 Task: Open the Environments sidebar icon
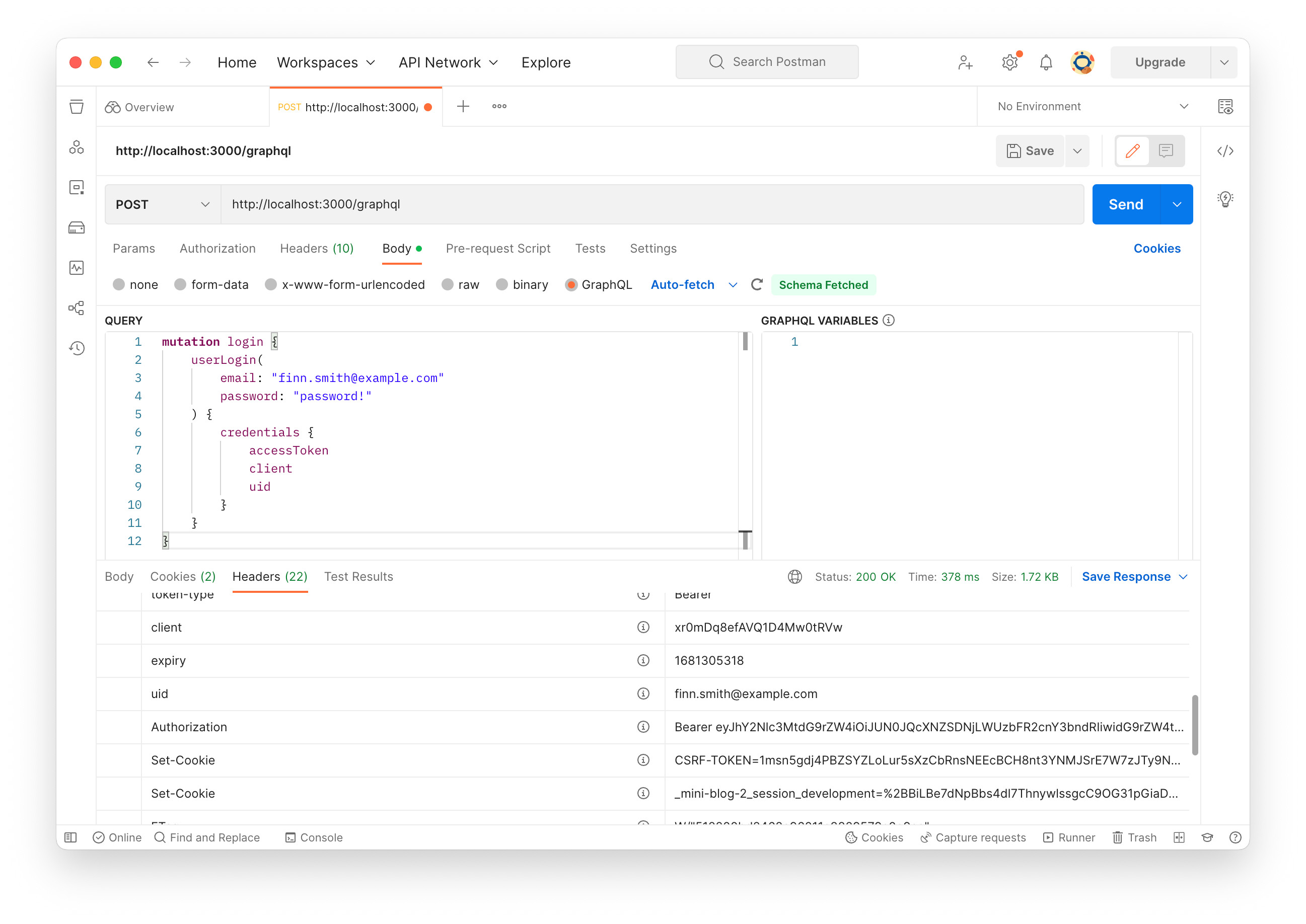click(x=76, y=187)
